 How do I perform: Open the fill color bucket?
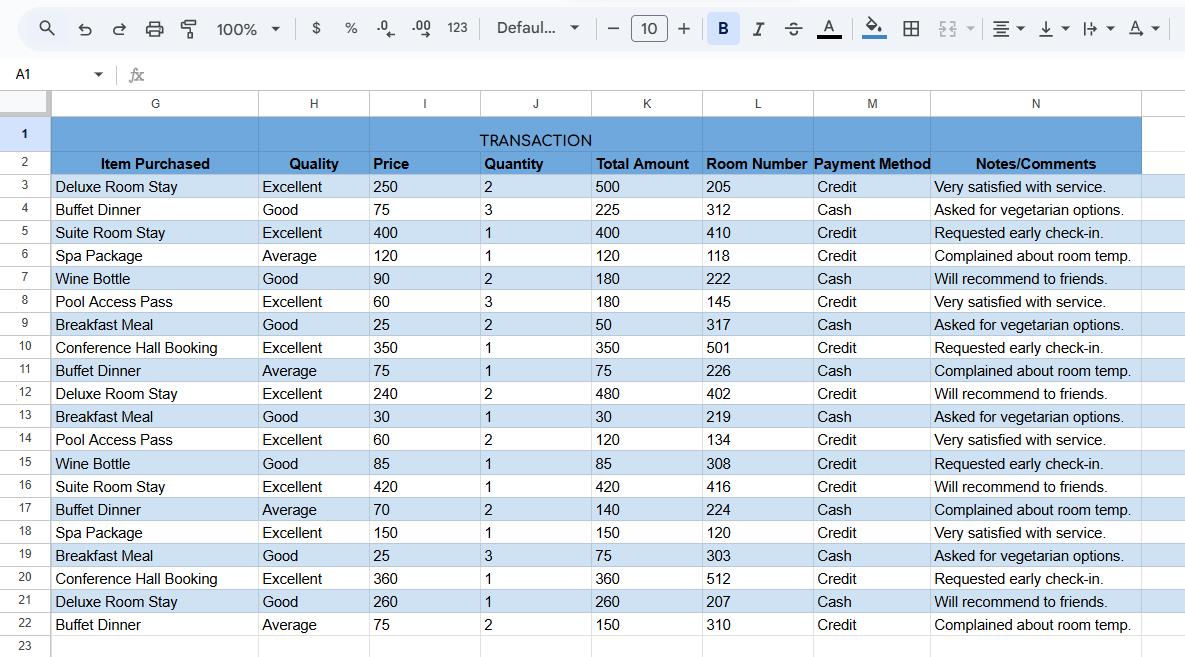(873, 28)
